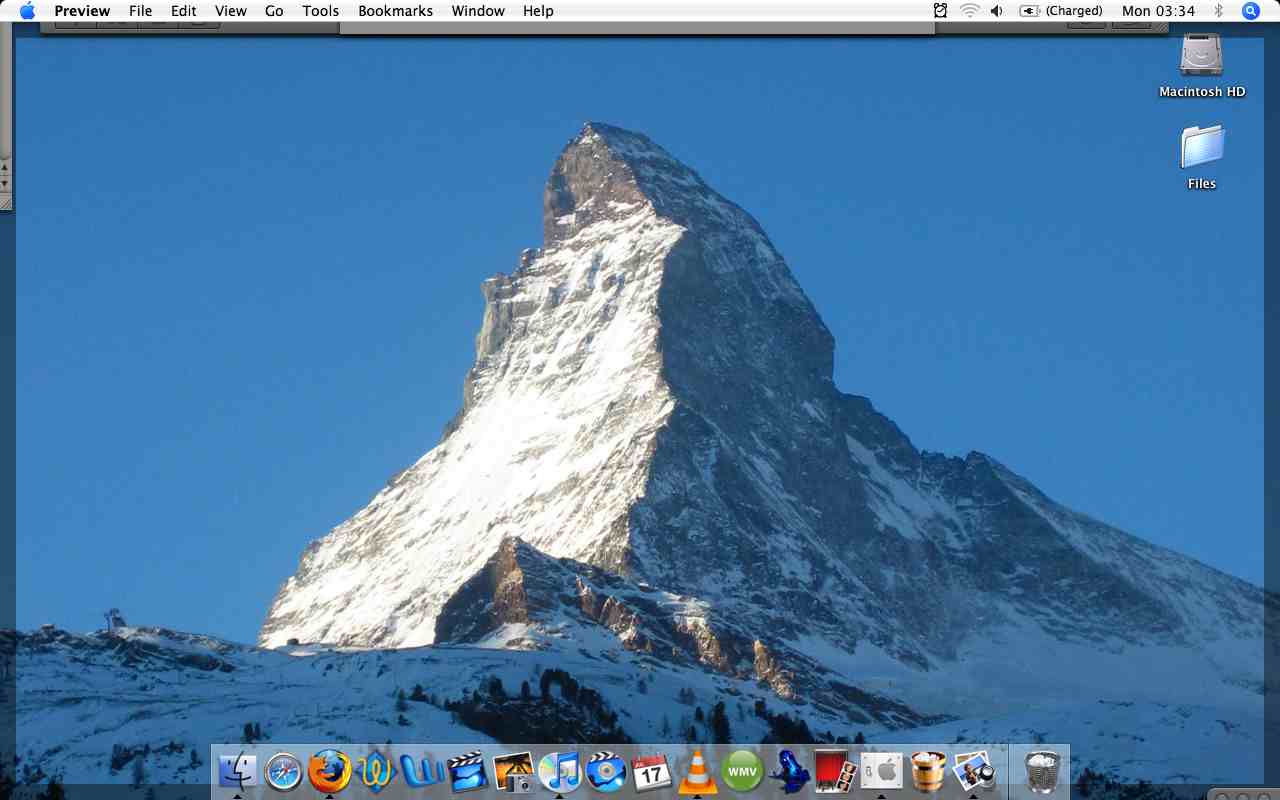
Task: Open Finder from the Dock
Action: pos(237,771)
